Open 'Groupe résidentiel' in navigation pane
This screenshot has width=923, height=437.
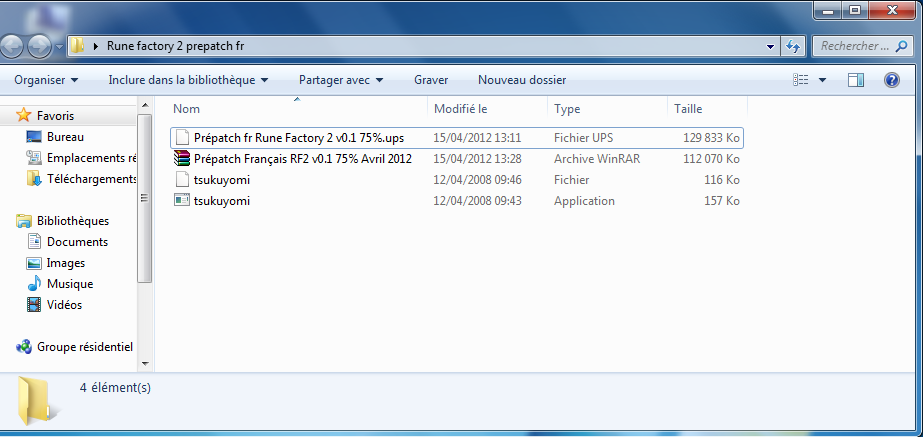85,347
